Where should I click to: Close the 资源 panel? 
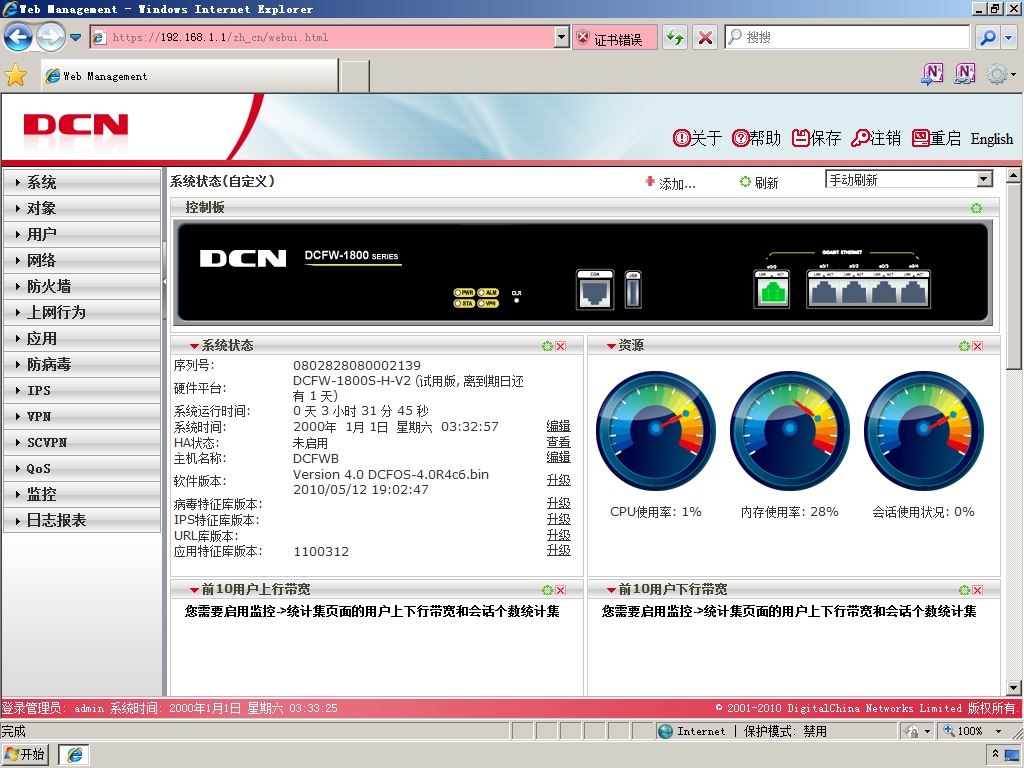coord(978,346)
